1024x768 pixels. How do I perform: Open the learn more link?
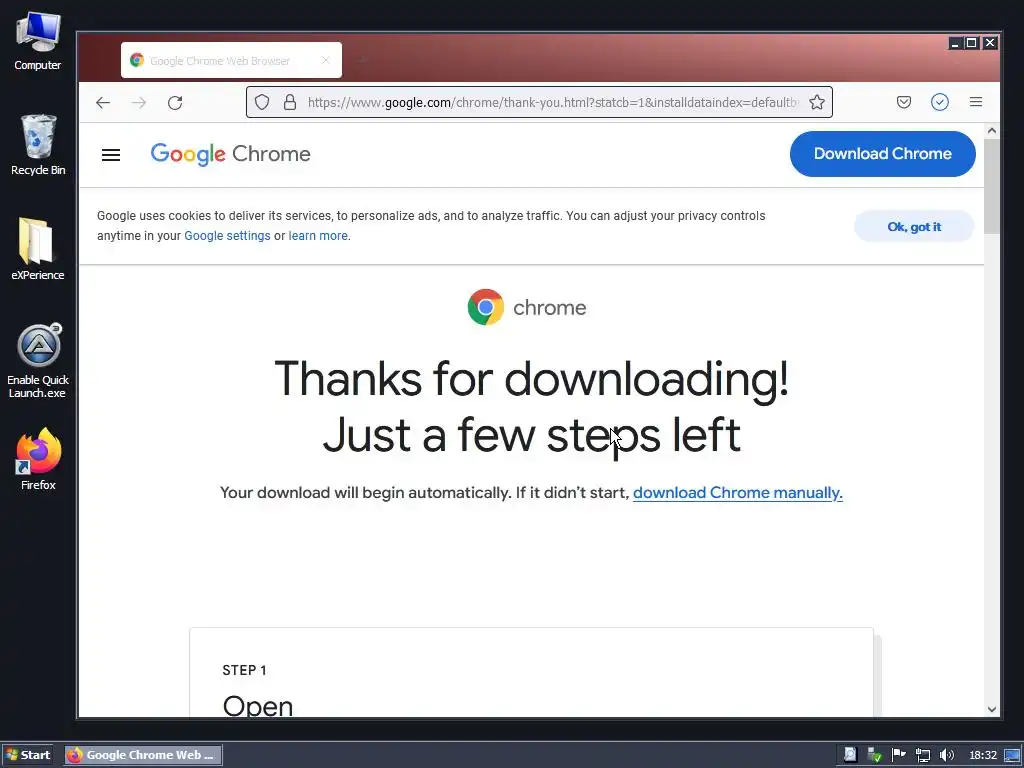click(x=318, y=236)
